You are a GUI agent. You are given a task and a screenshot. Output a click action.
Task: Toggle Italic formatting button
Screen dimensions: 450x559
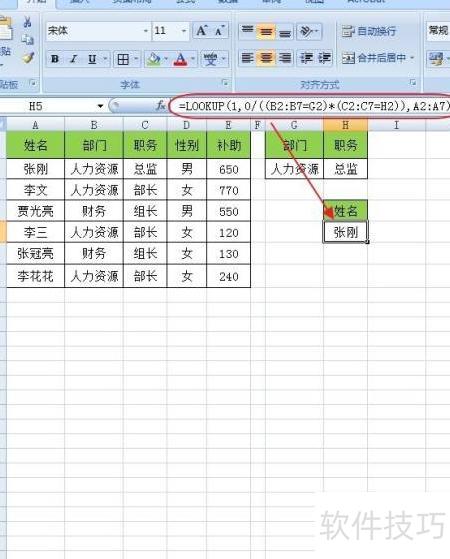tap(73, 59)
